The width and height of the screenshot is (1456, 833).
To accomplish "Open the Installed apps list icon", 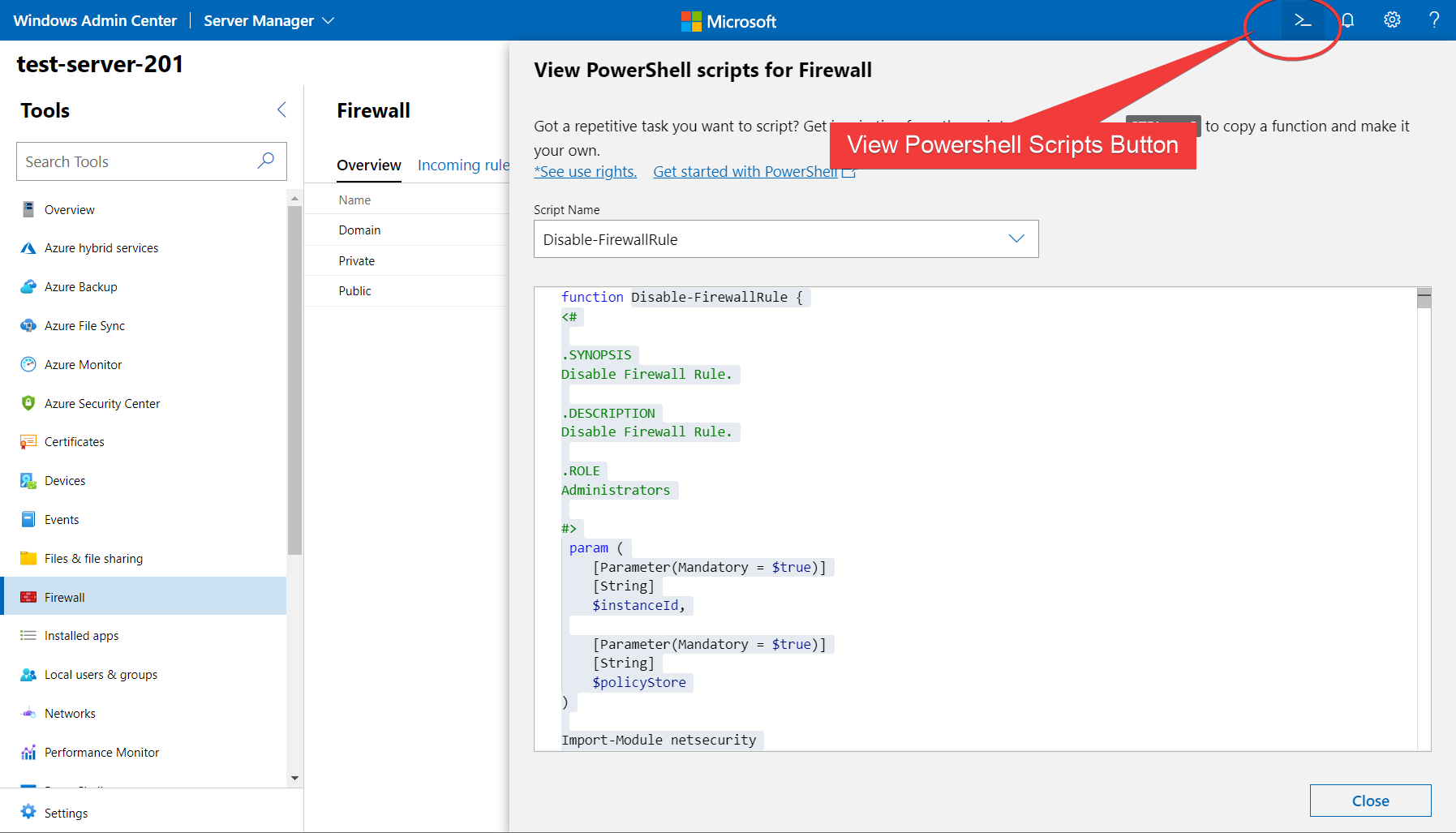I will [28, 636].
